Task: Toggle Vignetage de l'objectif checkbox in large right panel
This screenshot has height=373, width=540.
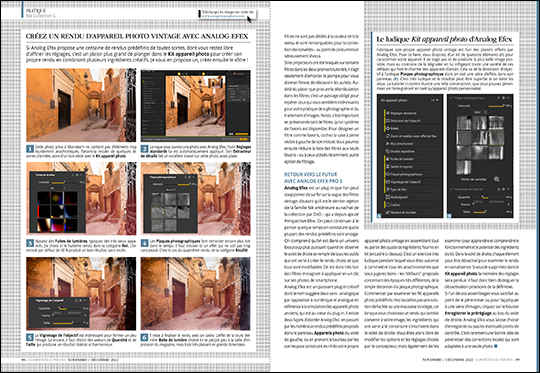Action: point(452,189)
